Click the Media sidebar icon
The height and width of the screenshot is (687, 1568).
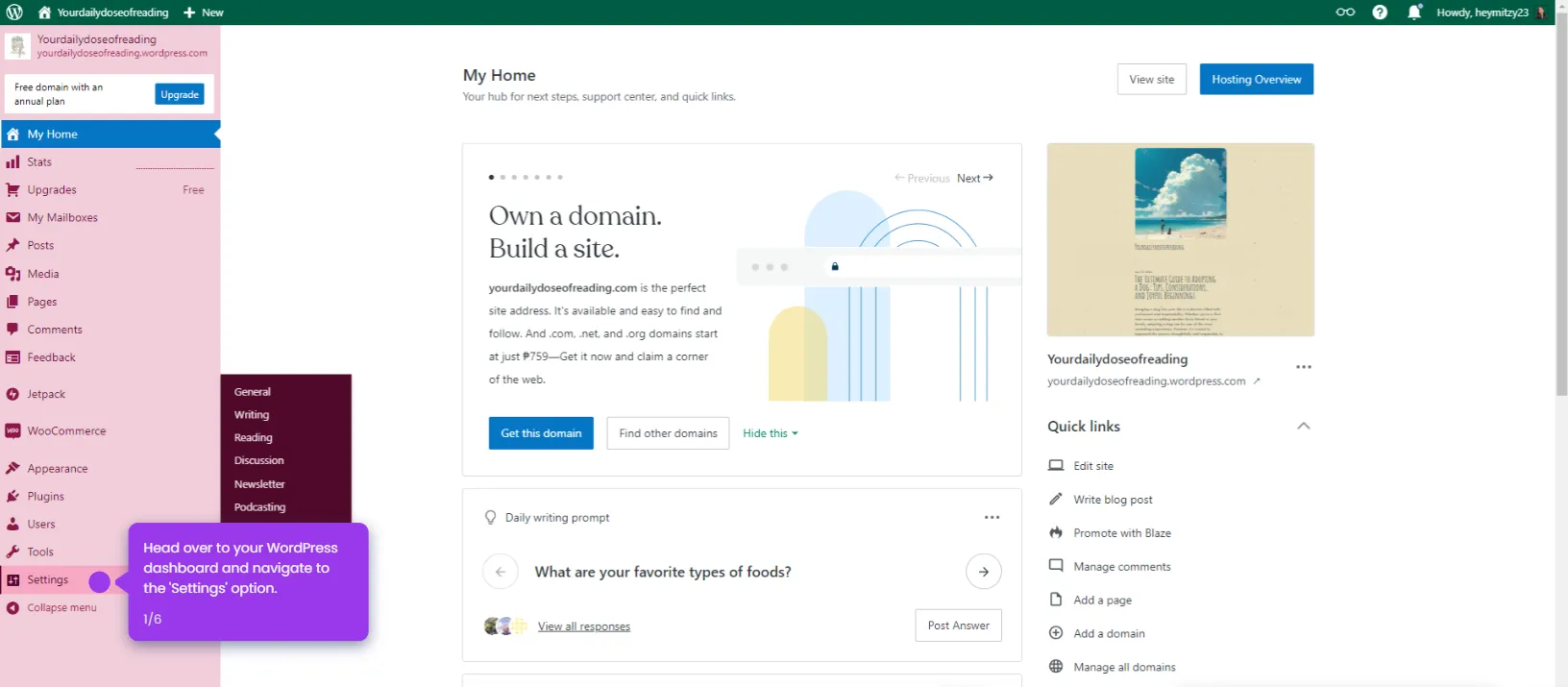tap(12, 274)
